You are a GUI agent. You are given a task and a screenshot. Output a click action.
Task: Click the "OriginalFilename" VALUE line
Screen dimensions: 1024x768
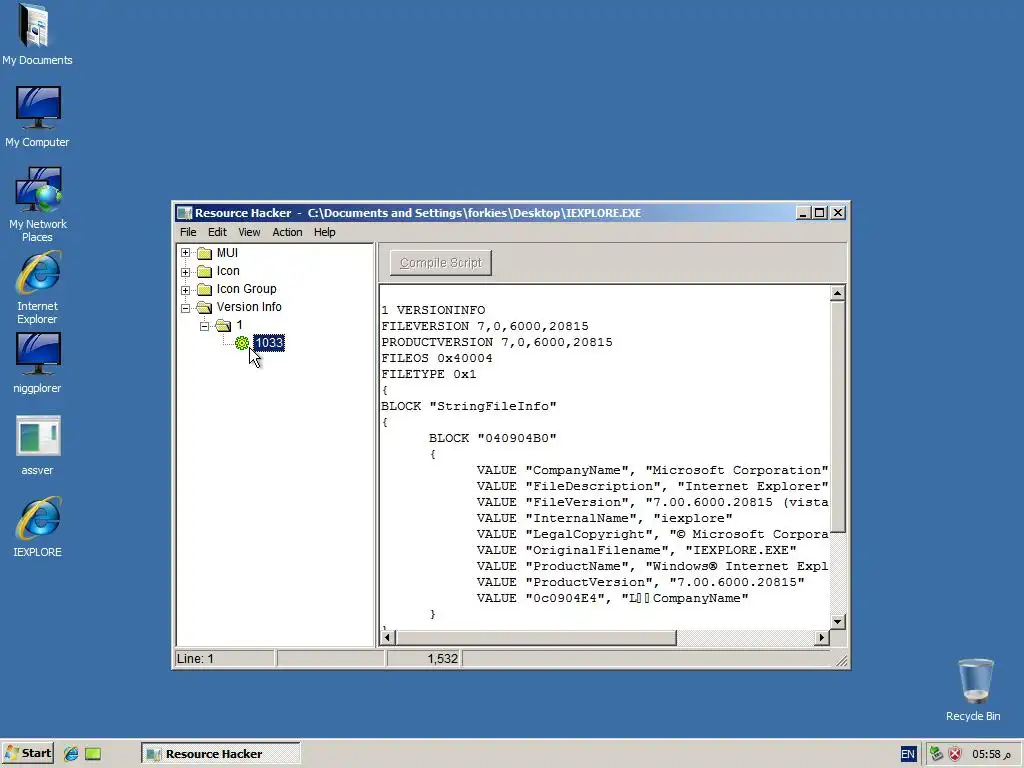coord(637,550)
